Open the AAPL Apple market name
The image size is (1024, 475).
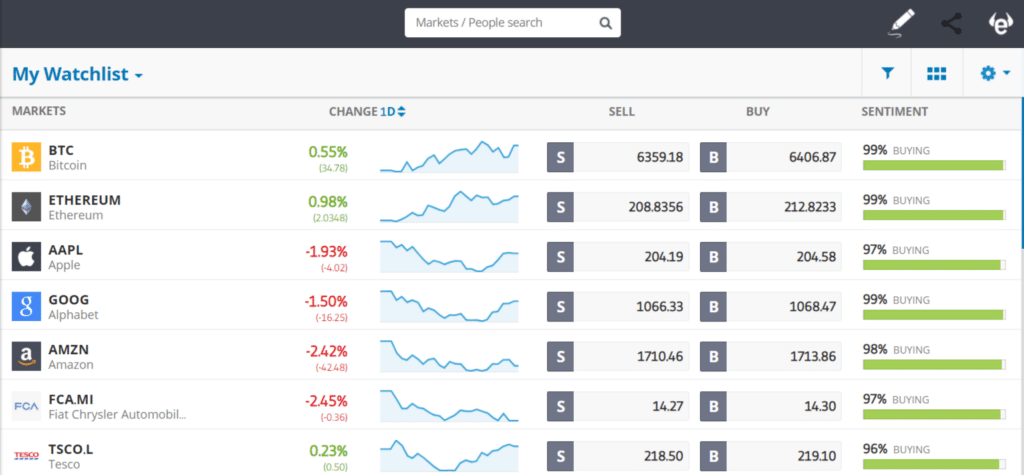[66, 257]
